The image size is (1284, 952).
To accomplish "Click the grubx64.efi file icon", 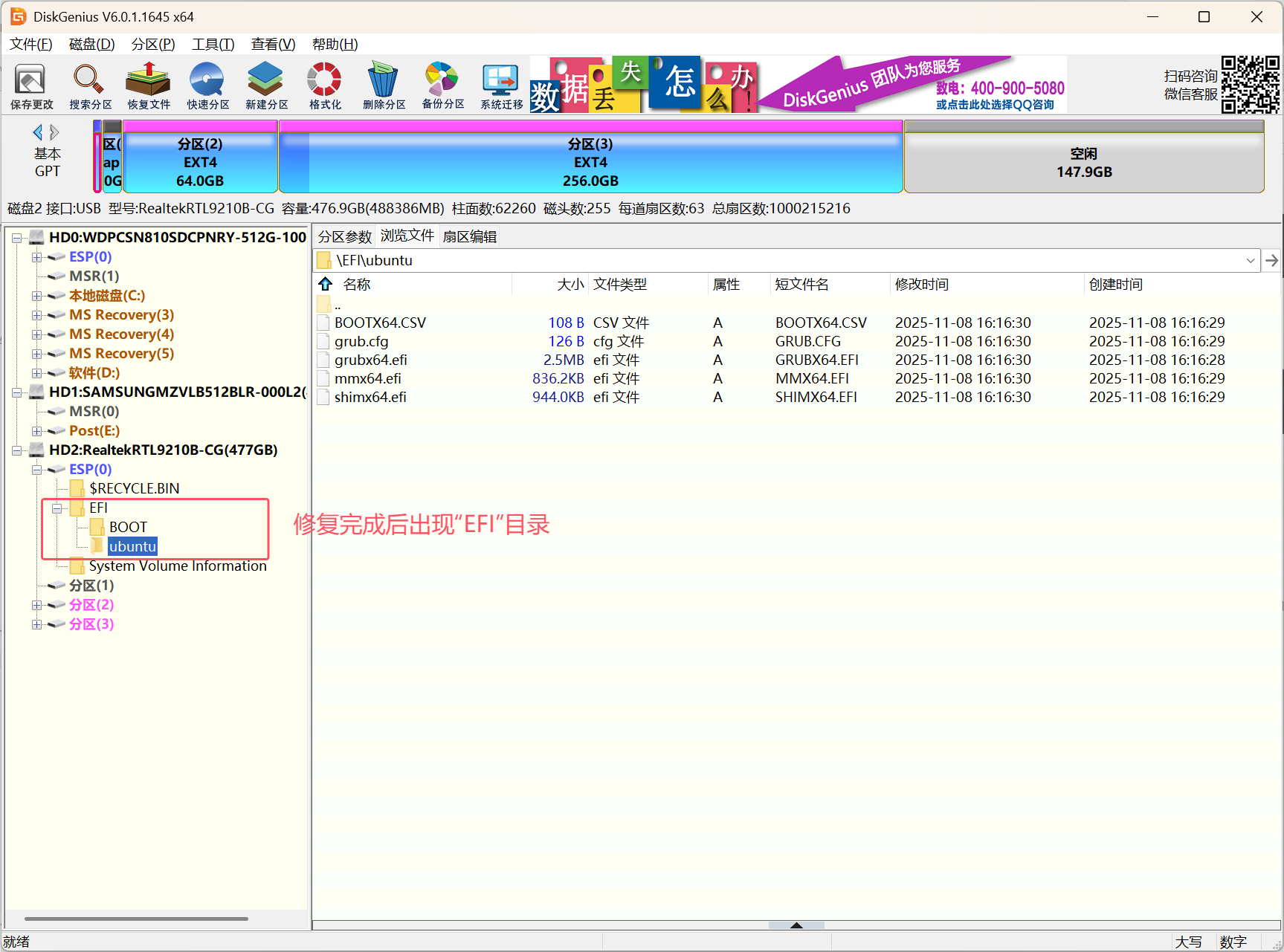I will click(323, 360).
